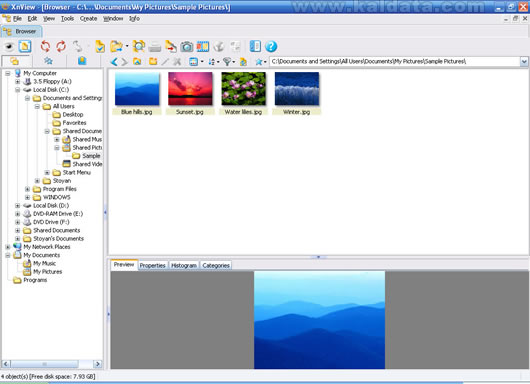Open the Window menu
The height and width of the screenshot is (384, 530).
[x=113, y=19]
